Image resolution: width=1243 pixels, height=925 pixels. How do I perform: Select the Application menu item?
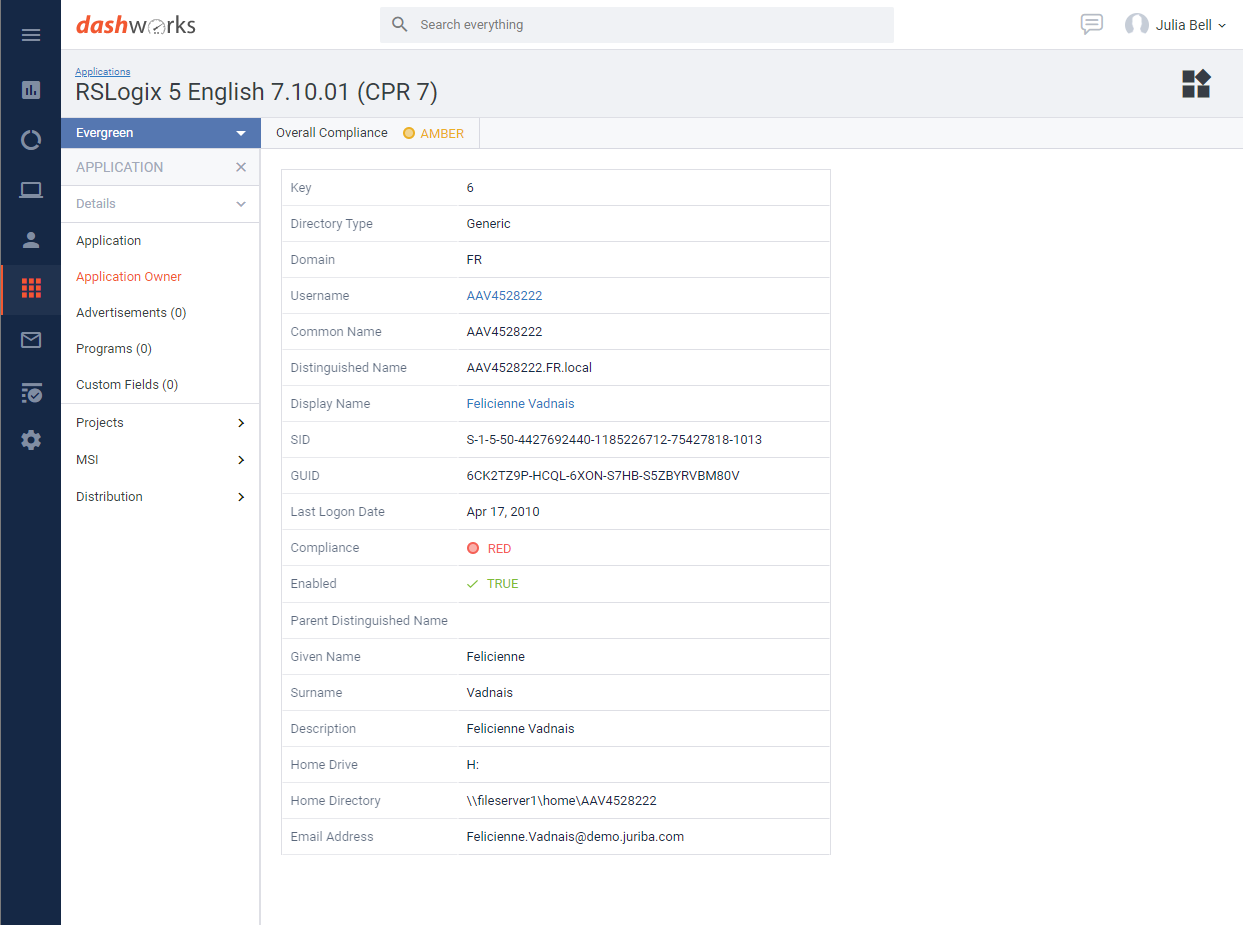point(108,241)
